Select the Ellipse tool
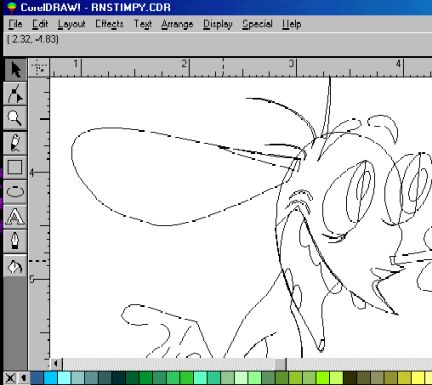Viewport: 432px width, 385px height. pyautogui.click(x=15, y=192)
